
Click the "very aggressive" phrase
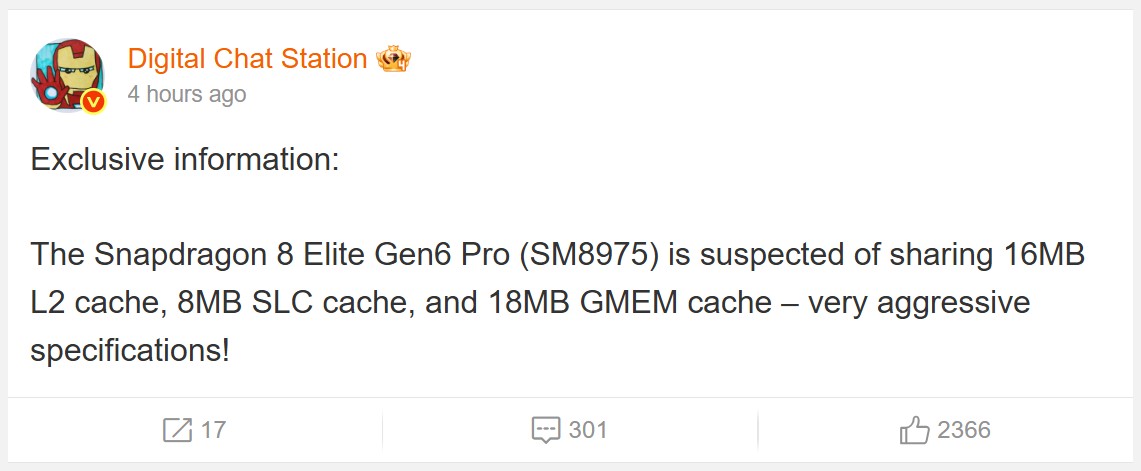tap(919, 303)
